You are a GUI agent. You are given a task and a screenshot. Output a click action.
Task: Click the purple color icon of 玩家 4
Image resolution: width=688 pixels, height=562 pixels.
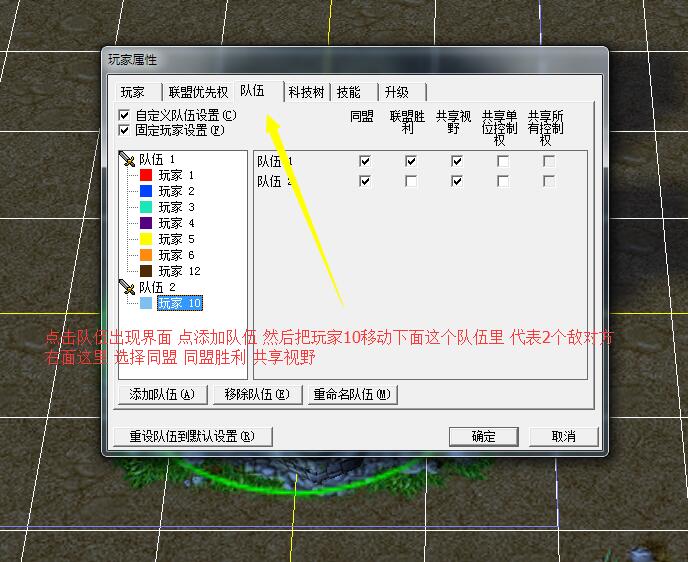coord(146,223)
